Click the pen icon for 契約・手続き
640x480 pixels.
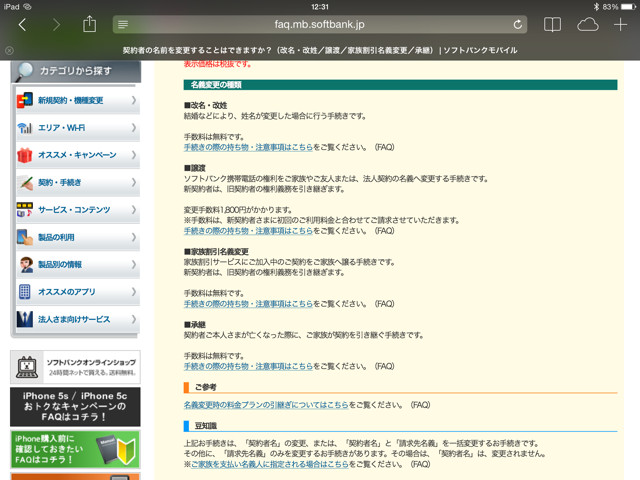pyautogui.click(x=25, y=182)
